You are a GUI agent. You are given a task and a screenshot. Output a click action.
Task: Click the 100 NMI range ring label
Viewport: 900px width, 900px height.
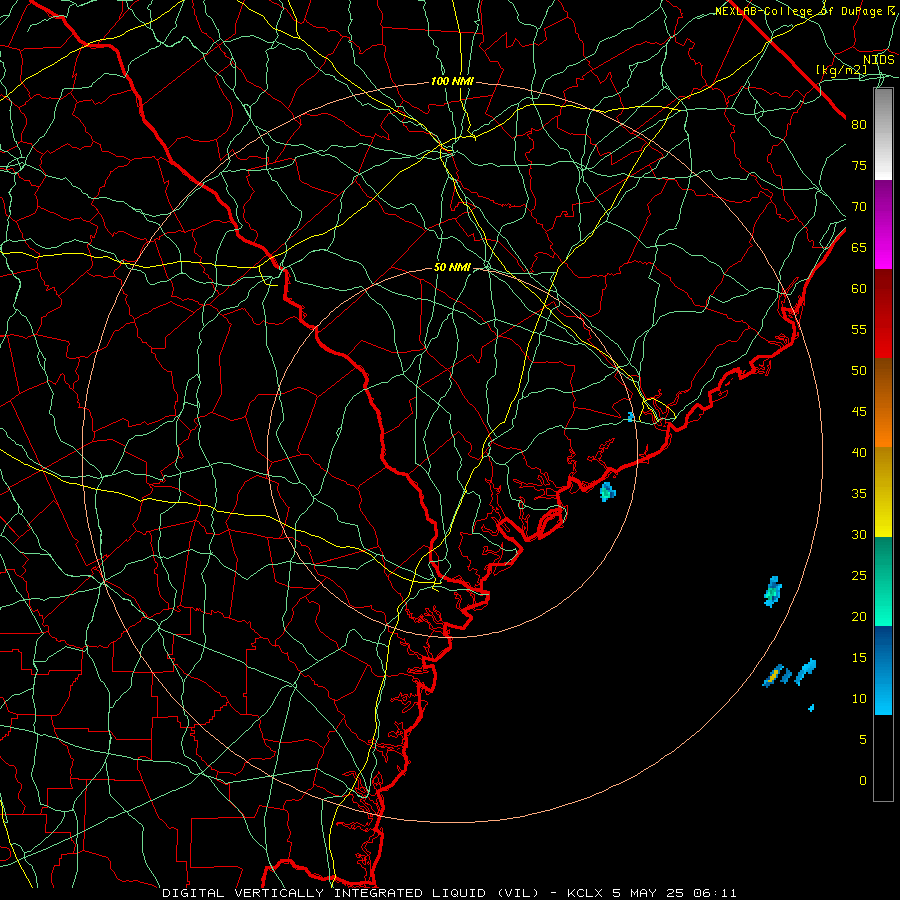click(x=452, y=82)
